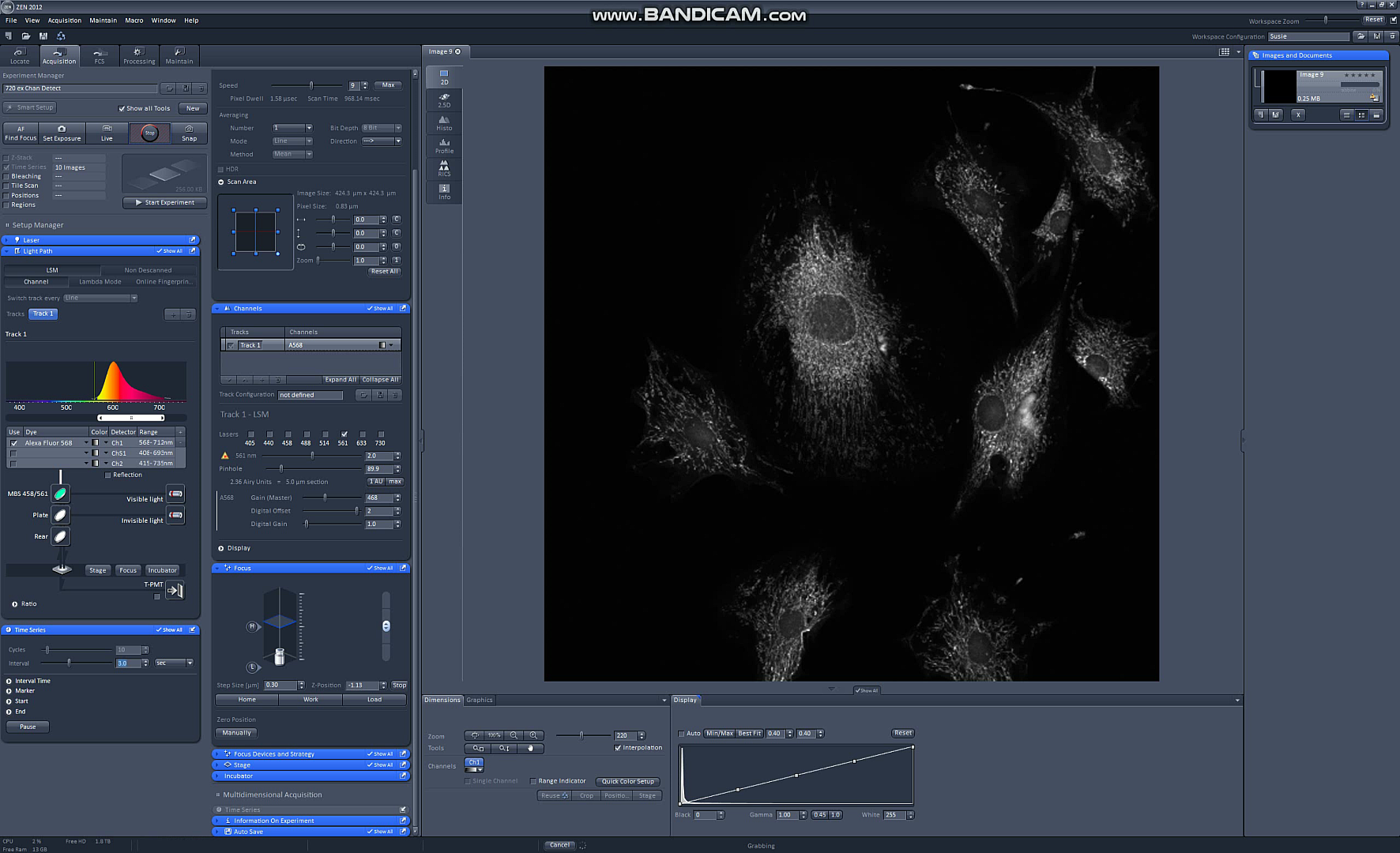Image resolution: width=1400 pixels, height=853 pixels.
Task: Open the Profile view tool
Action: click(x=444, y=145)
